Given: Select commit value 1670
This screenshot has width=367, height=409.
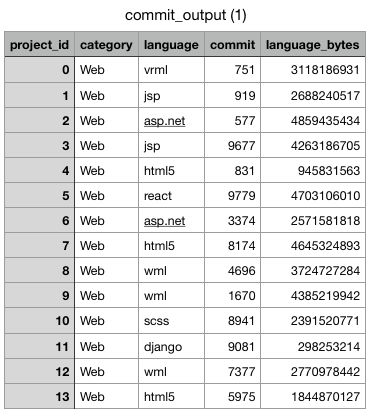Looking at the screenshot, I should [x=232, y=295].
